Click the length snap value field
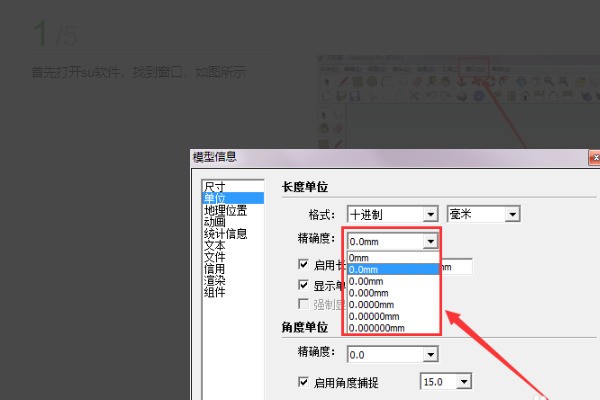 [456, 267]
